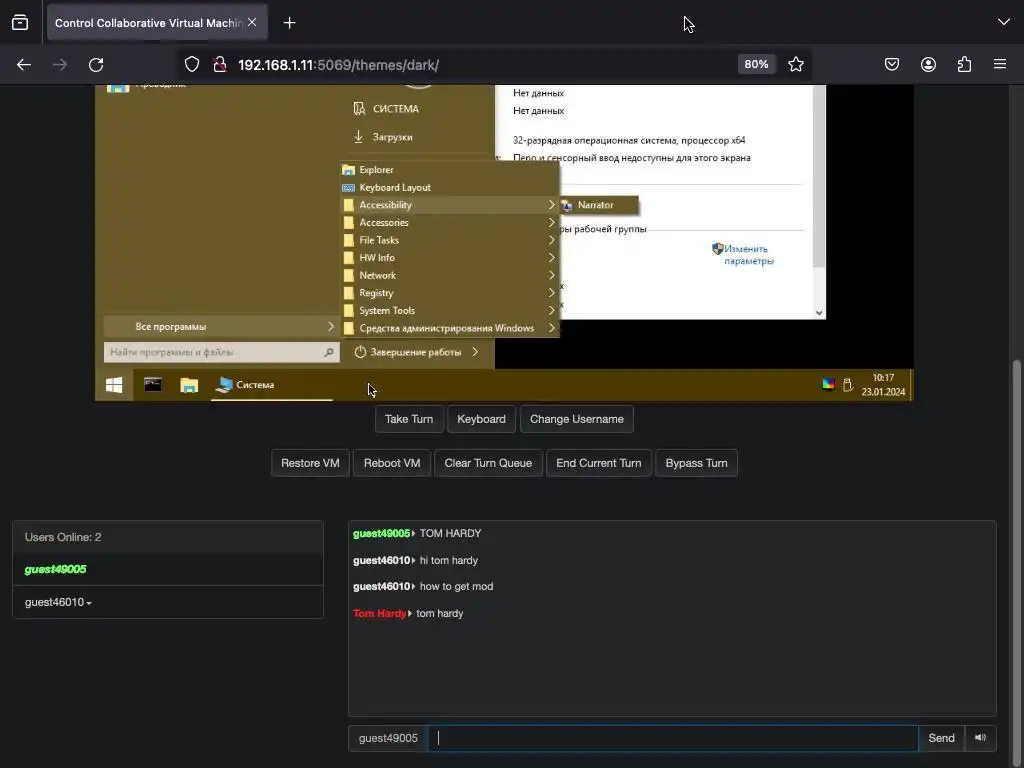Open Explorer in the programs menu
1024x768 pixels.
[449, 170]
